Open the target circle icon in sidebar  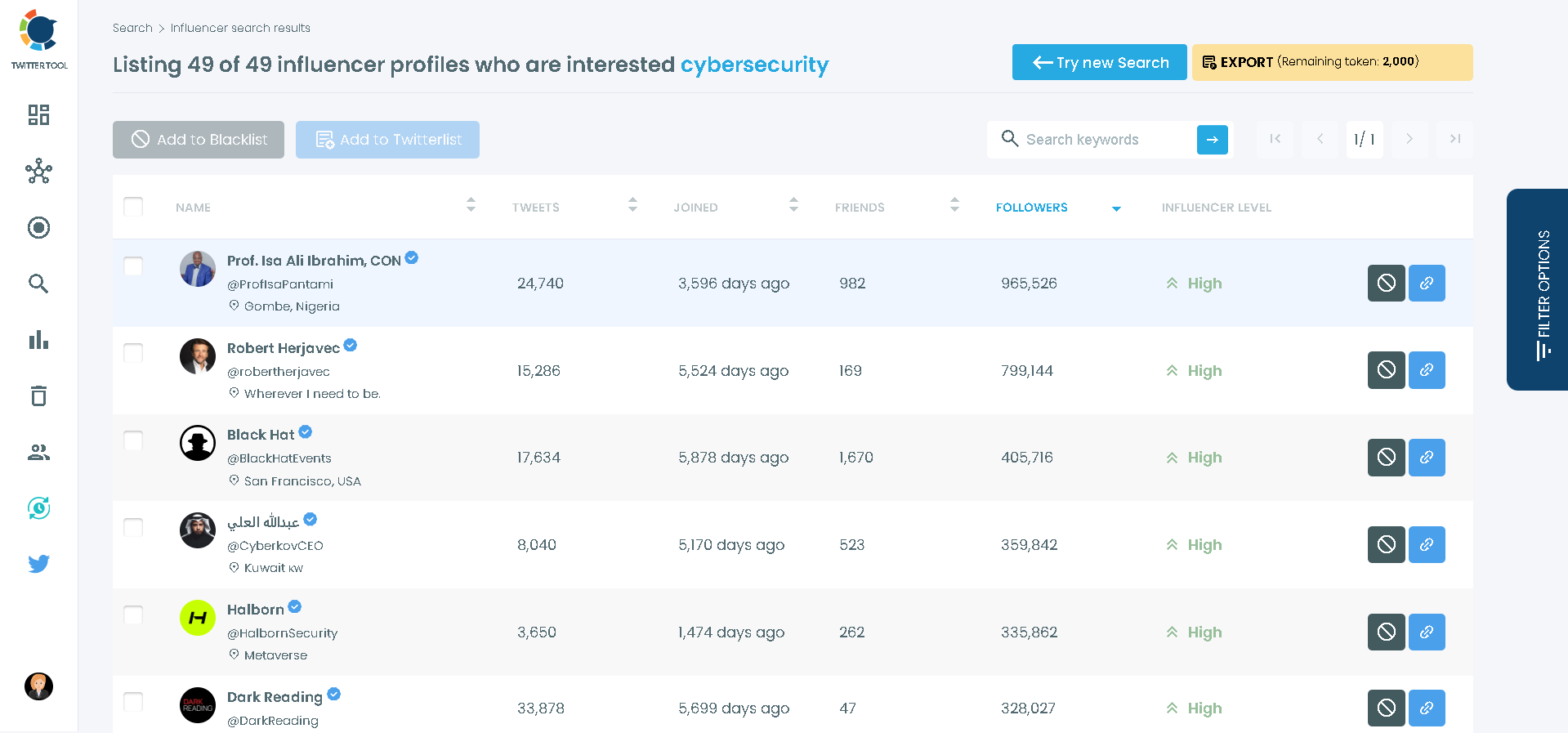tap(38, 227)
